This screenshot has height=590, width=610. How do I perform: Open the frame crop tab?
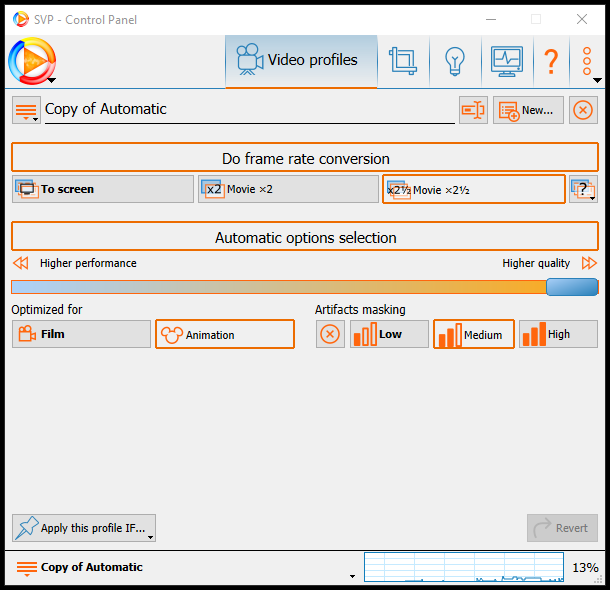click(403, 61)
